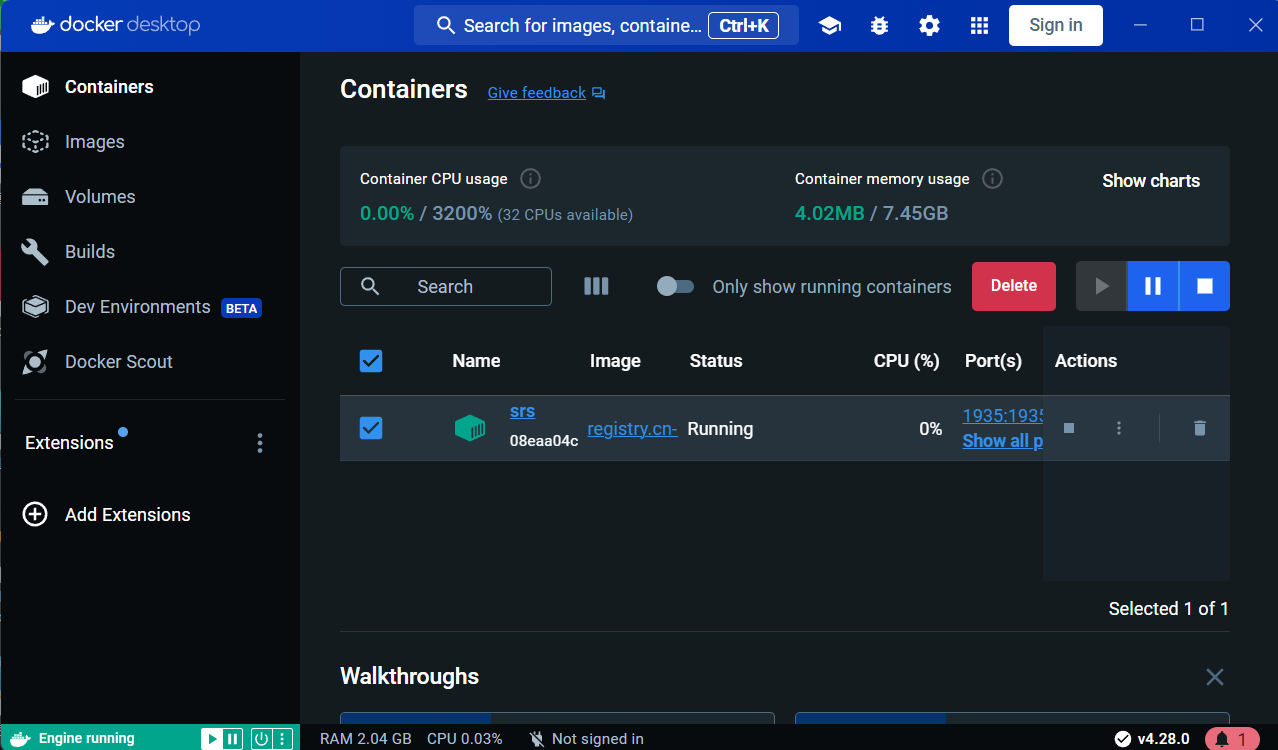Open the engine three-dot menu in footer
The height and width of the screenshot is (750, 1278).
(282, 739)
